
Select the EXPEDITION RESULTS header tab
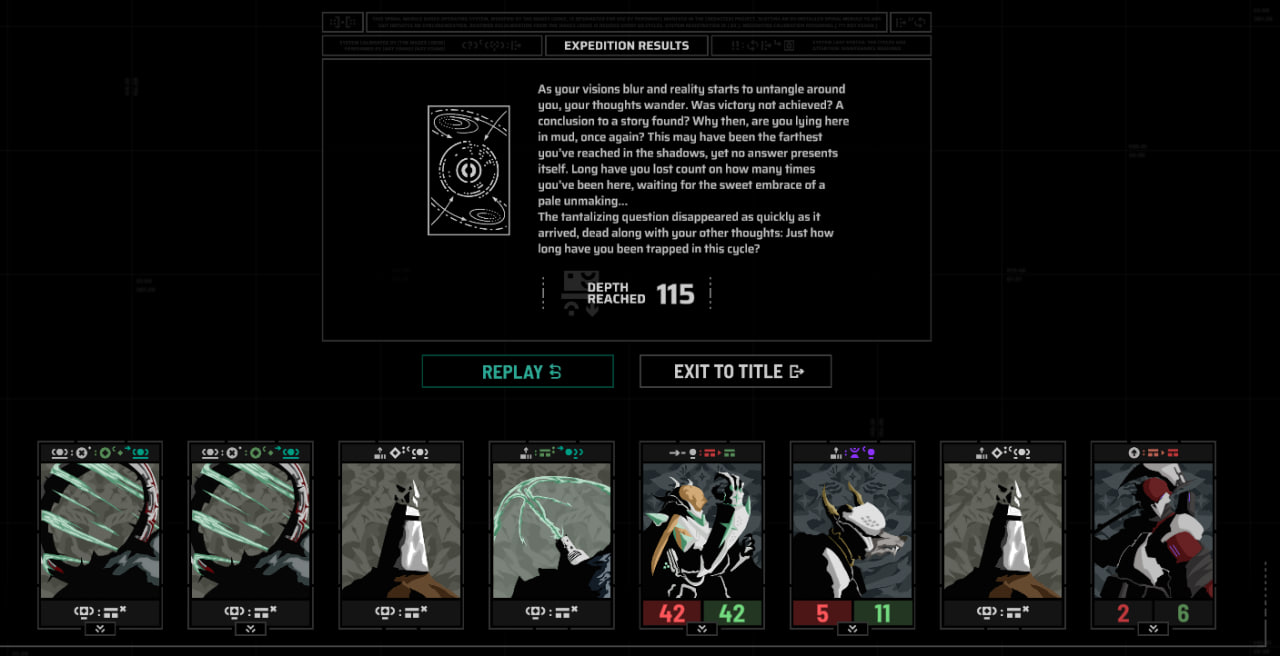click(626, 46)
